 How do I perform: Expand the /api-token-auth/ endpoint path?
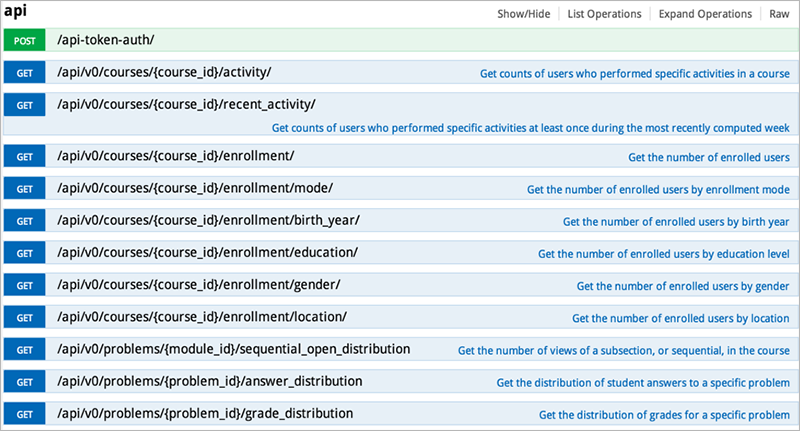point(105,41)
